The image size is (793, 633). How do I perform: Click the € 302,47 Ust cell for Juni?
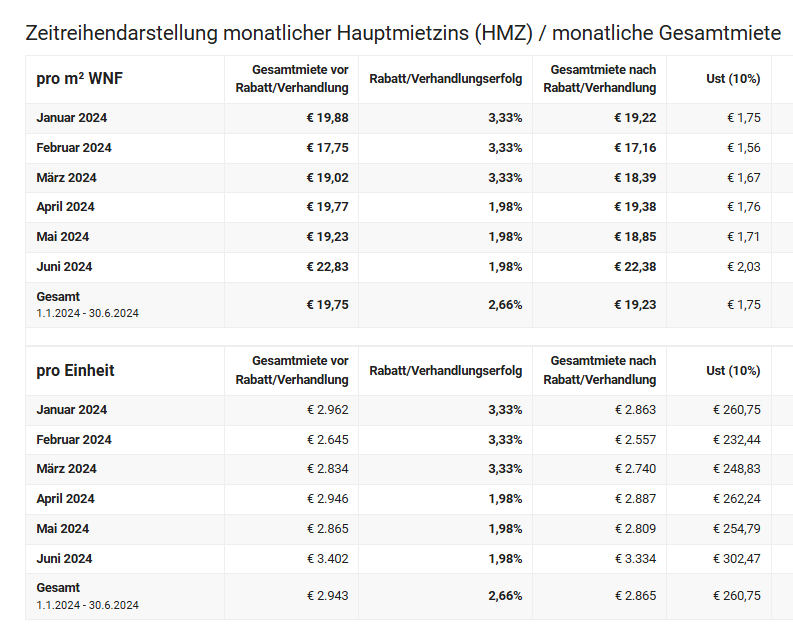pos(736,558)
